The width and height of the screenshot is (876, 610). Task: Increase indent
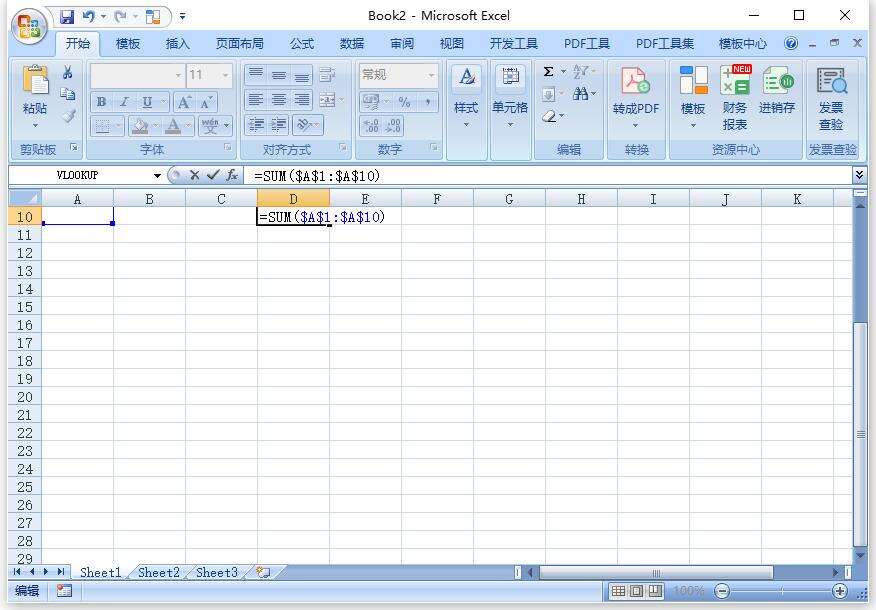tap(279, 125)
